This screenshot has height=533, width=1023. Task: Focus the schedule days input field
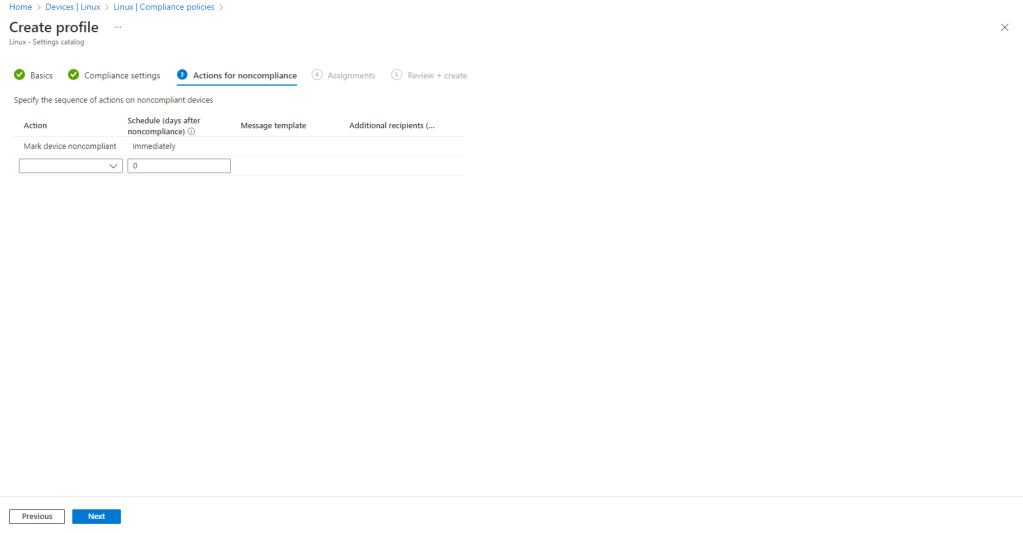[179, 167]
